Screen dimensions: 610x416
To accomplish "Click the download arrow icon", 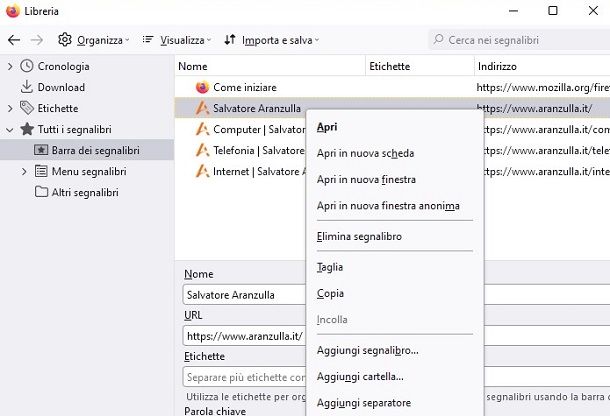I will (x=26, y=87).
